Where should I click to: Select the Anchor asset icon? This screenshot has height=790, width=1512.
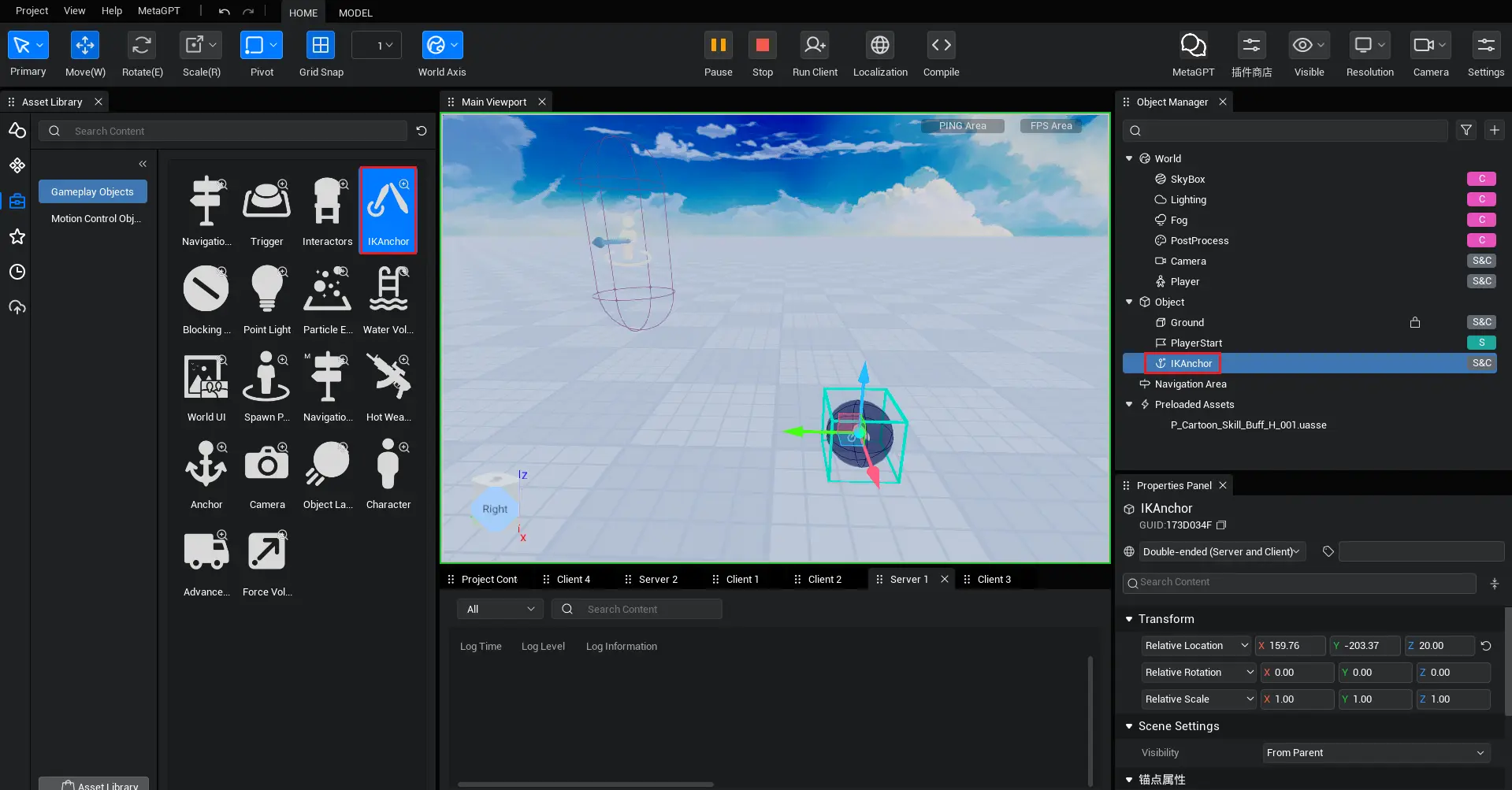[x=206, y=462]
